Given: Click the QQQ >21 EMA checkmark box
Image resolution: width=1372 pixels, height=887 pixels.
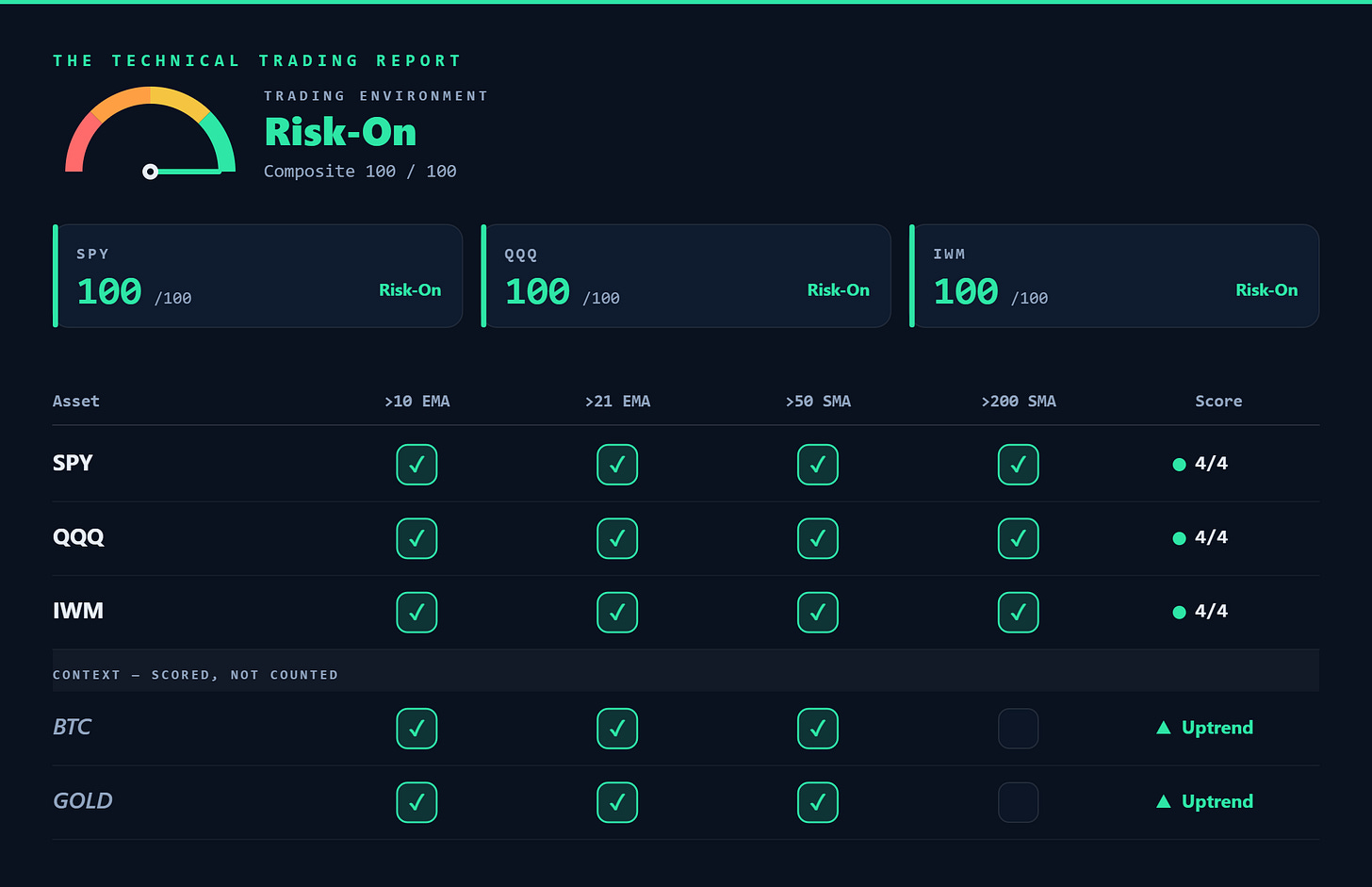Looking at the screenshot, I should click(617, 538).
